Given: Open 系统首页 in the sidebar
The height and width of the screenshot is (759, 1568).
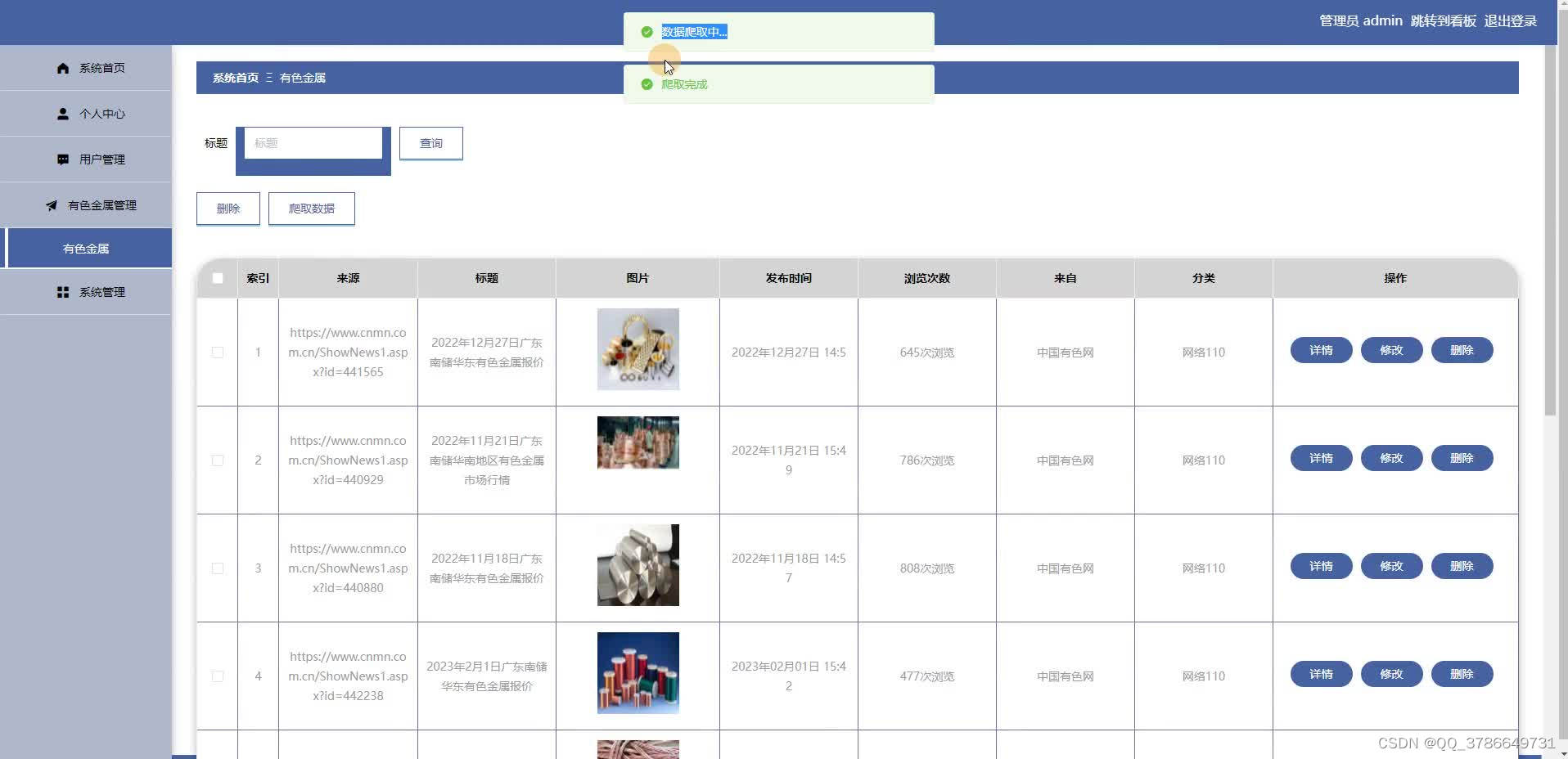Looking at the screenshot, I should (86, 68).
